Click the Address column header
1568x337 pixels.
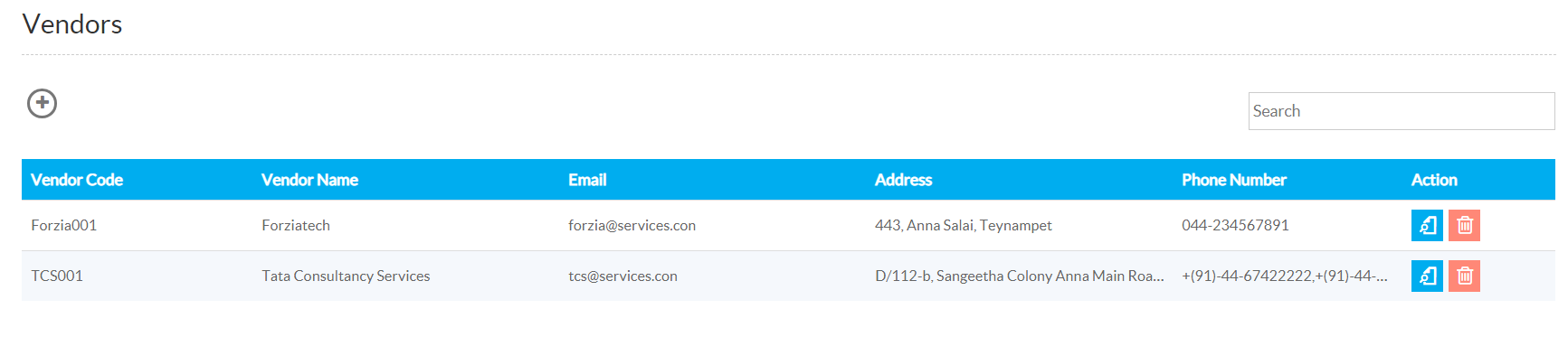[x=903, y=180]
